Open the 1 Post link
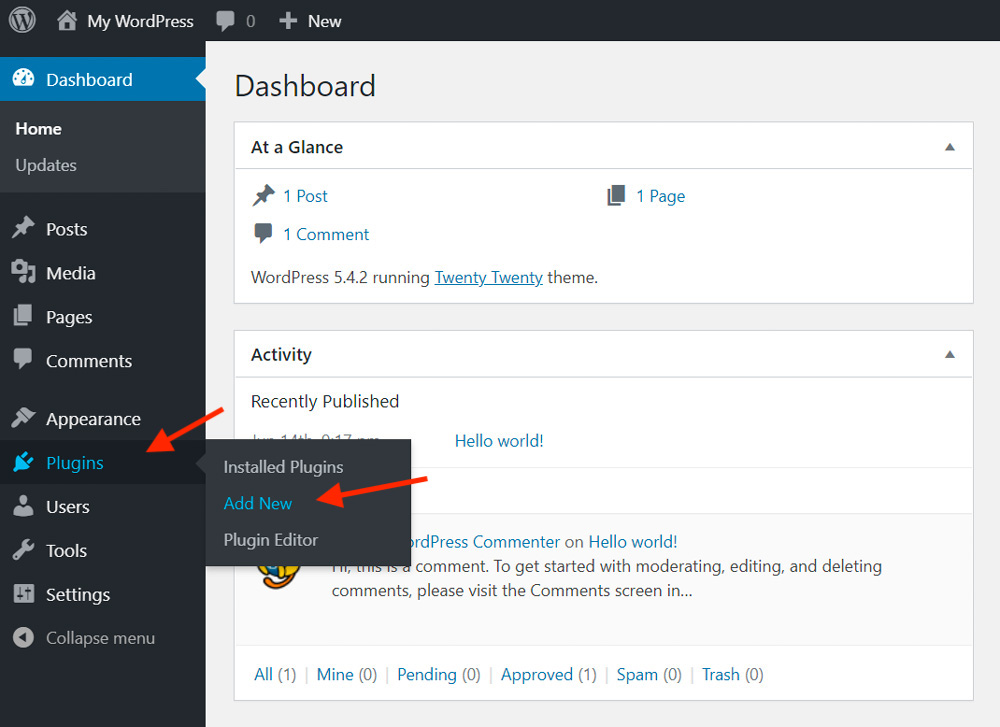The width and height of the screenshot is (1000, 727). pos(305,196)
